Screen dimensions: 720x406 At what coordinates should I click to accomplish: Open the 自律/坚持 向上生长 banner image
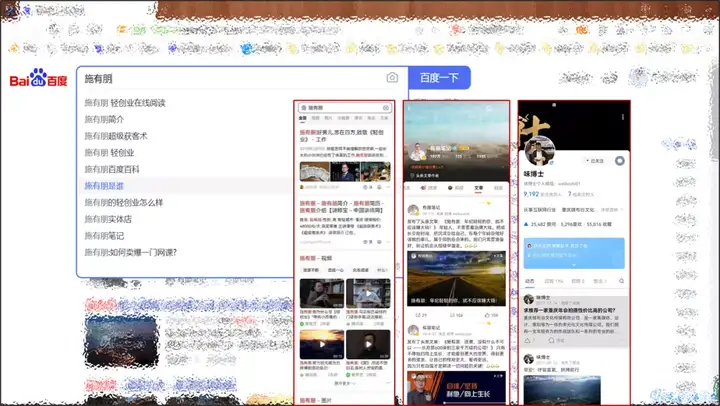click(456, 388)
